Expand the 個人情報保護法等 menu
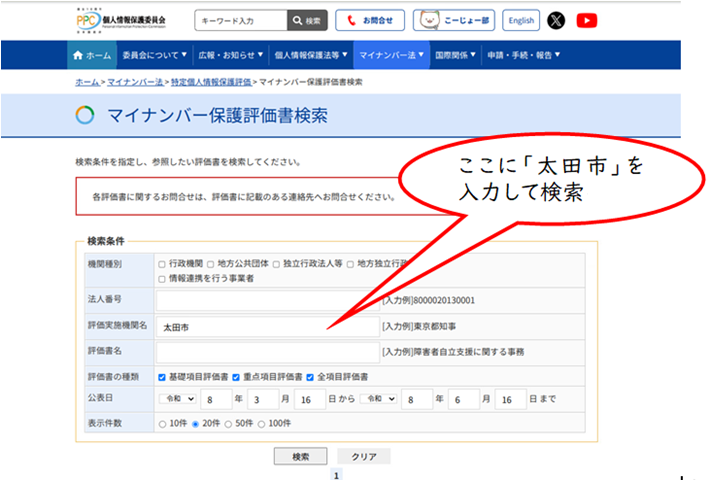This screenshot has width=711, height=481. 311,55
